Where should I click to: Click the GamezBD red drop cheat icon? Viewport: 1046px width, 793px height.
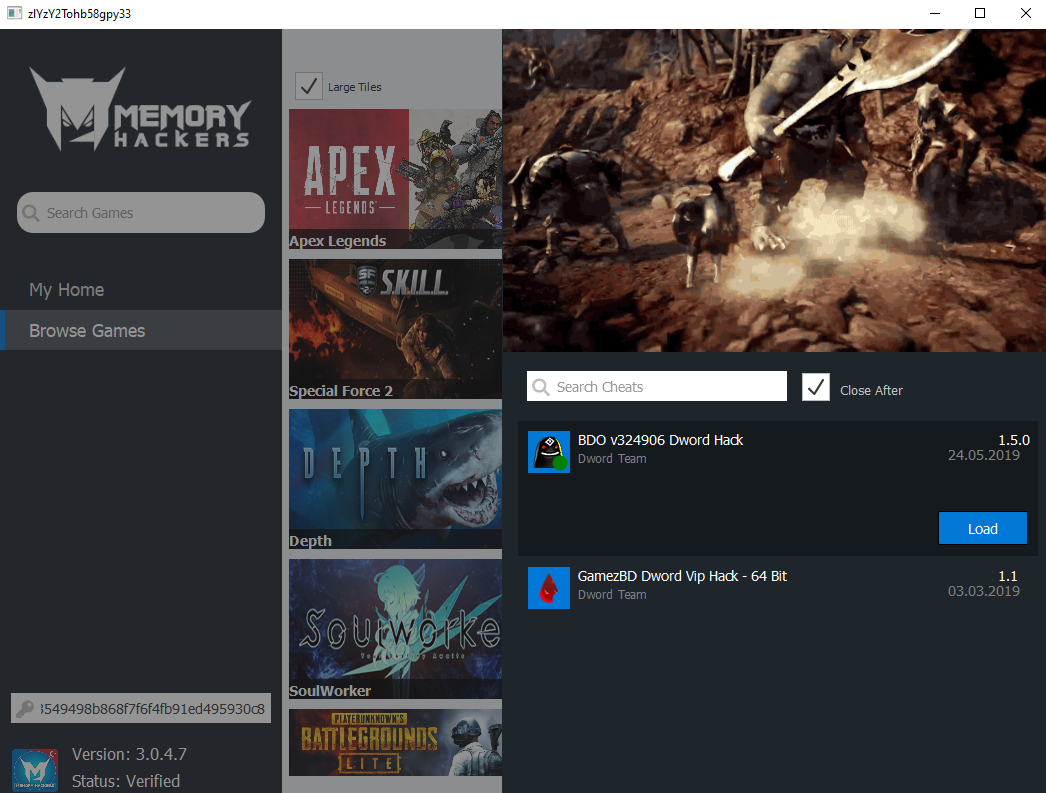click(x=548, y=588)
